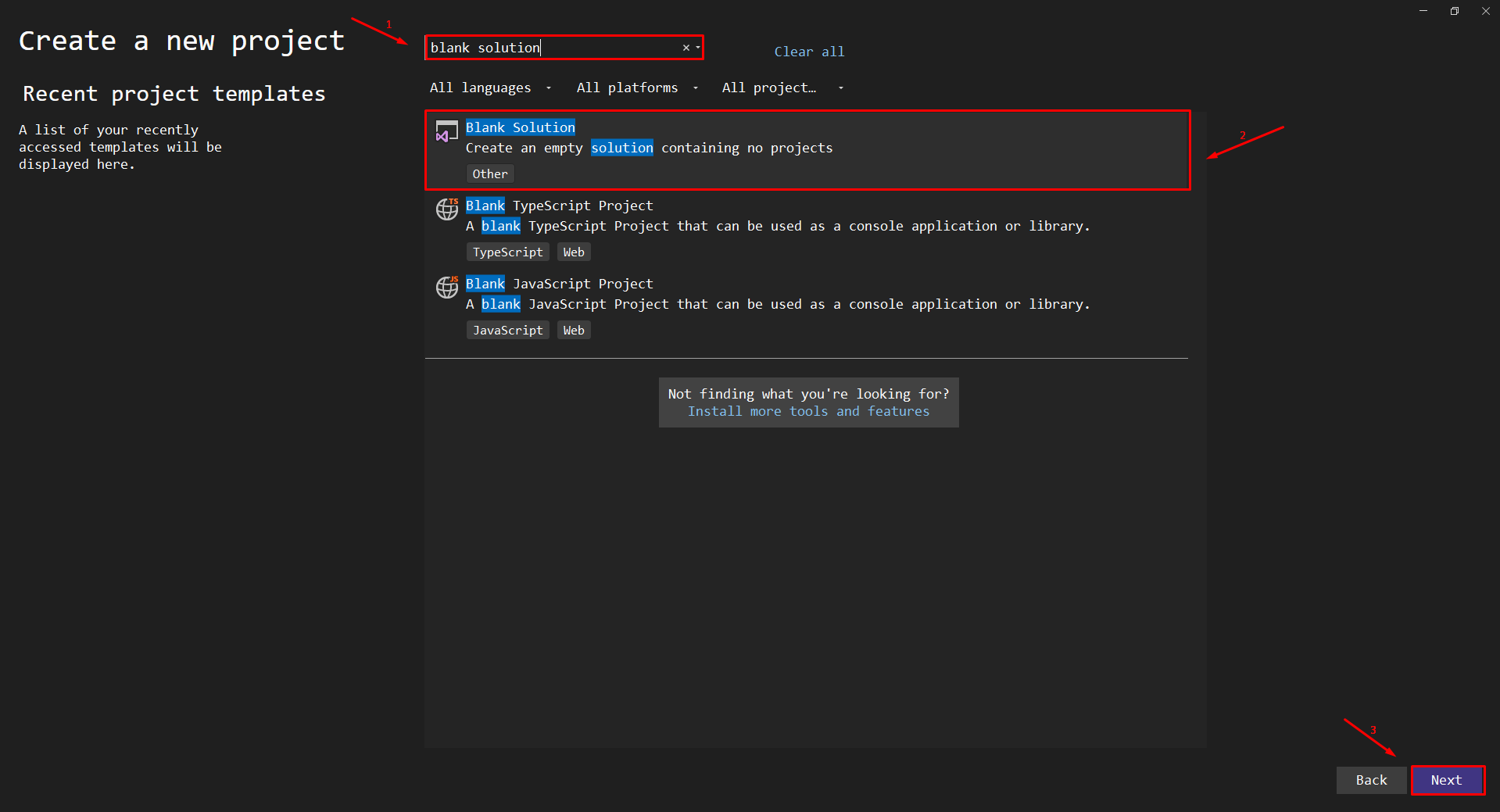The height and width of the screenshot is (812, 1500).
Task: Click the Web tag under JavaScript Project
Action: point(574,330)
